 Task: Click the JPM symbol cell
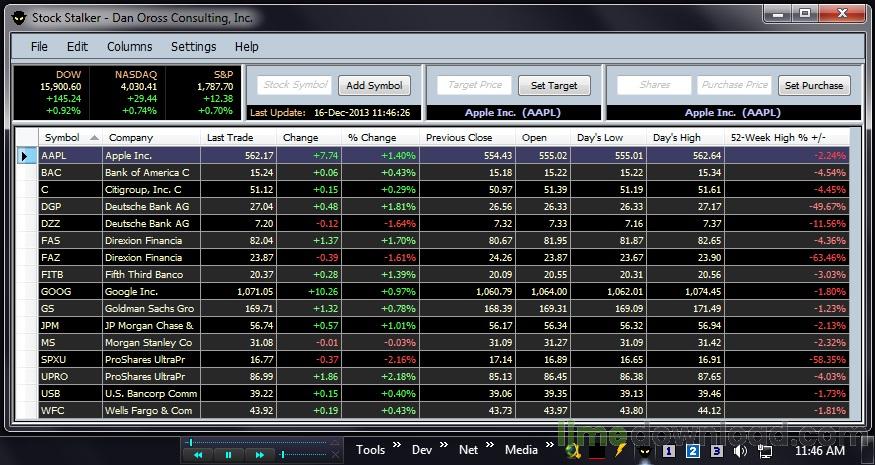click(70, 325)
